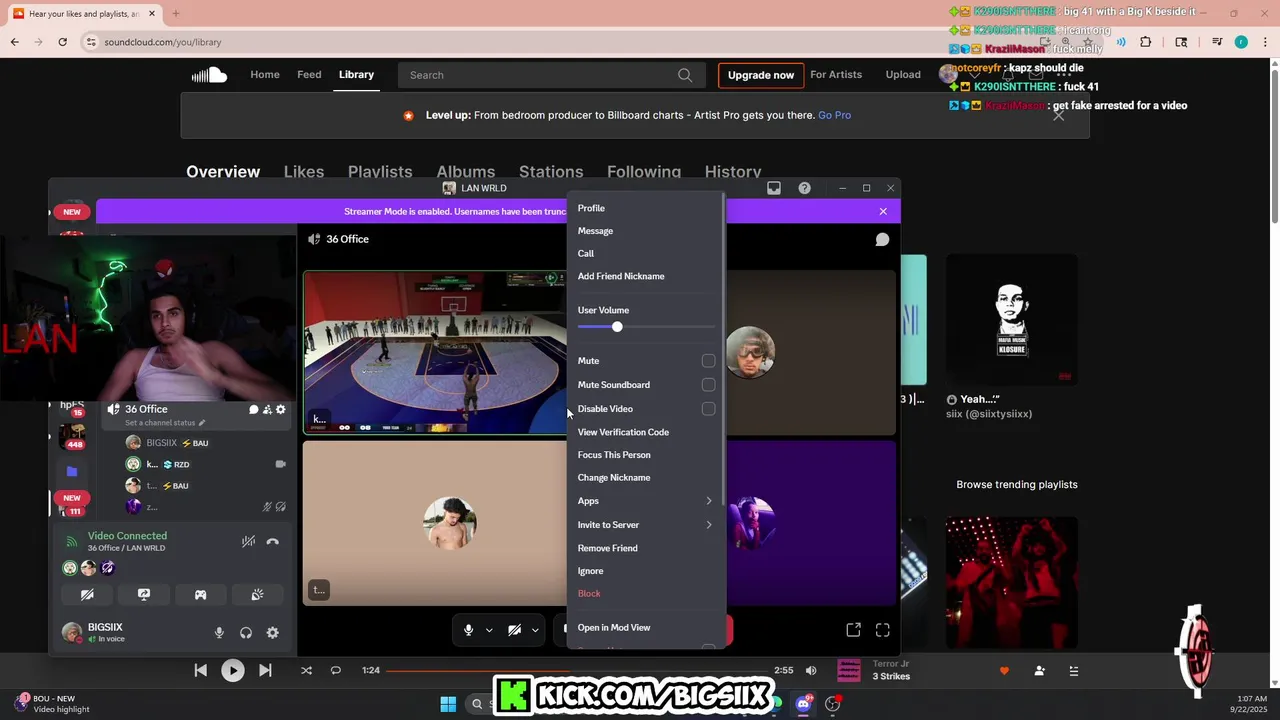1280x720 pixels.
Task: Enter full screen in the Discord call
Action: pyautogui.click(x=883, y=629)
